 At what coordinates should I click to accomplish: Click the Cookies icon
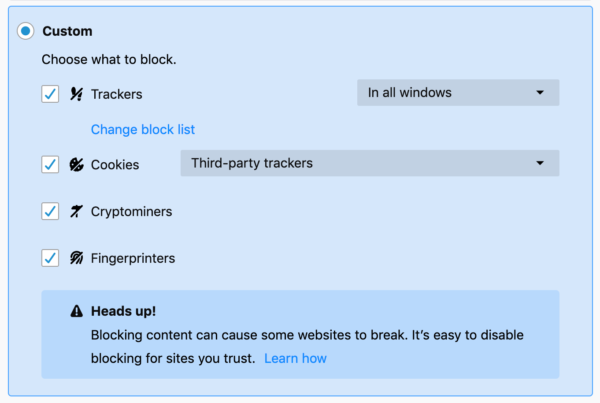[77, 164]
